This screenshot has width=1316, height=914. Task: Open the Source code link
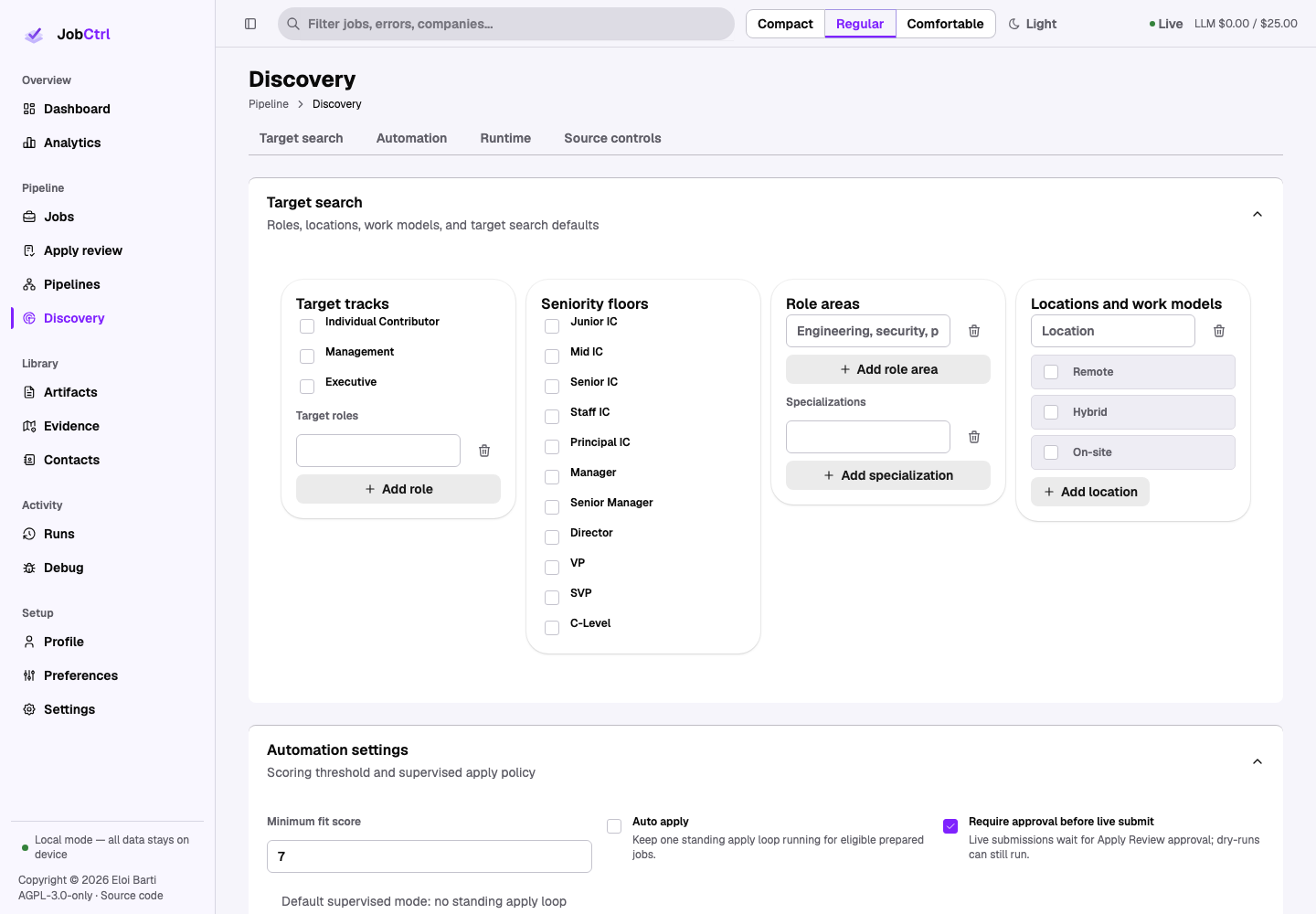[132, 896]
